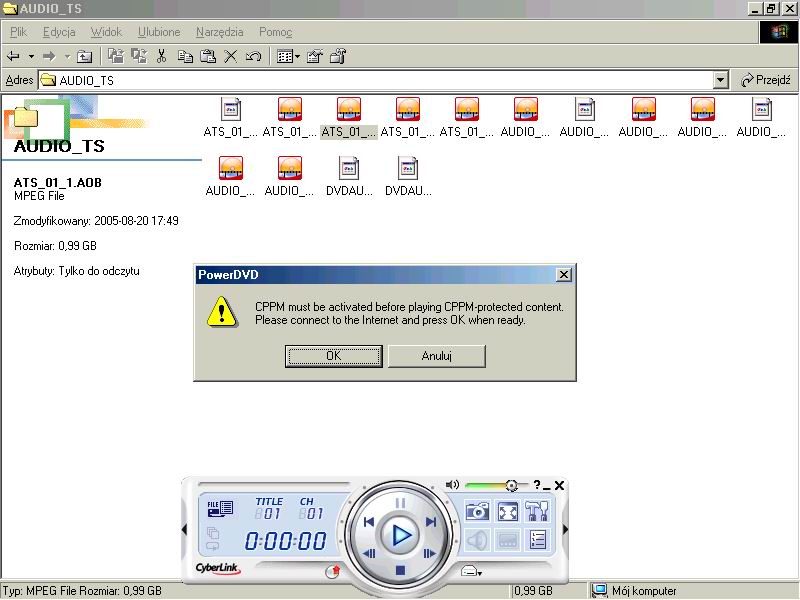Select the highlighted ATS_01_ file icon
The width and height of the screenshot is (800, 600).
click(x=349, y=118)
